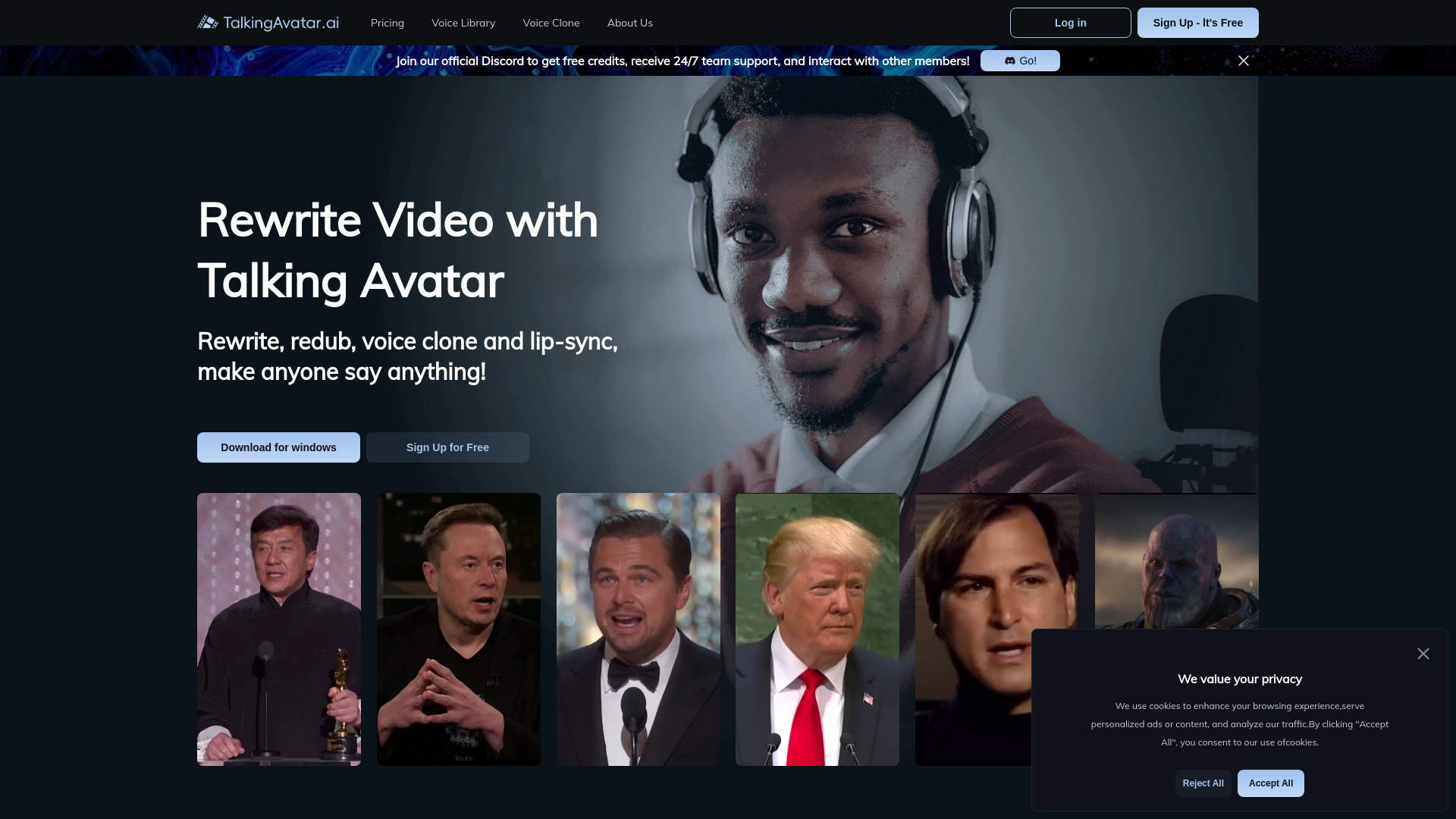1456x819 pixels.
Task: Accept all cookies toggle
Action: tap(1271, 783)
